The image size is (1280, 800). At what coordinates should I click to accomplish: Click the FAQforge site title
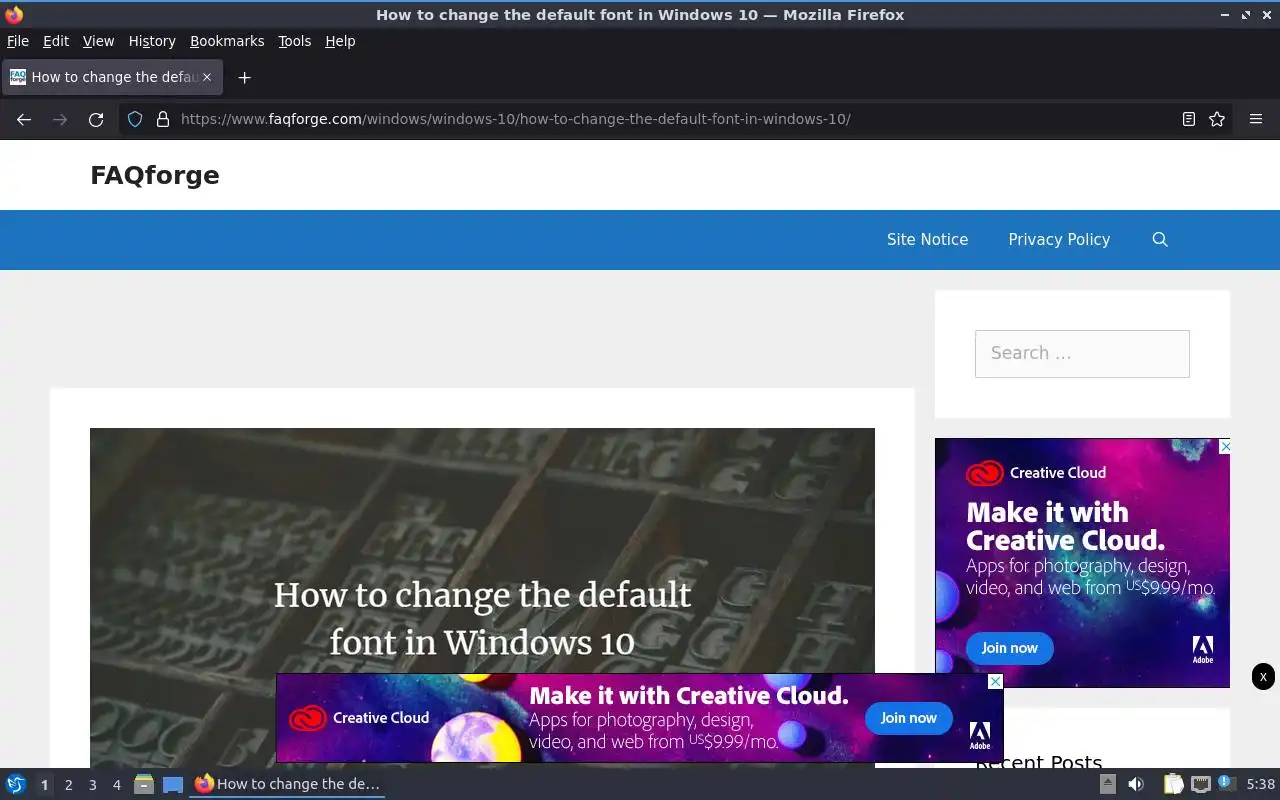pos(155,175)
